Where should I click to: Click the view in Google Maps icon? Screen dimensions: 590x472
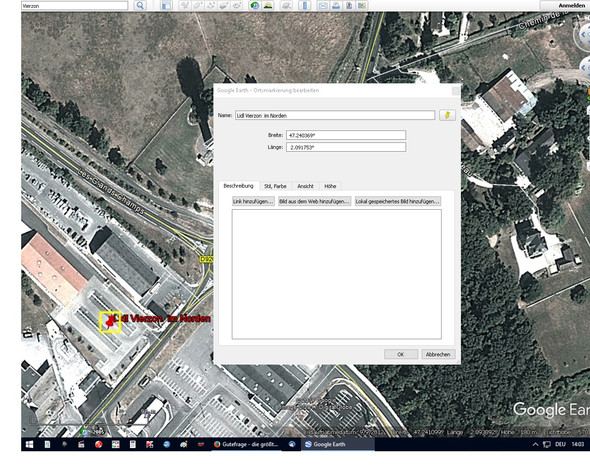click(x=362, y=5)
